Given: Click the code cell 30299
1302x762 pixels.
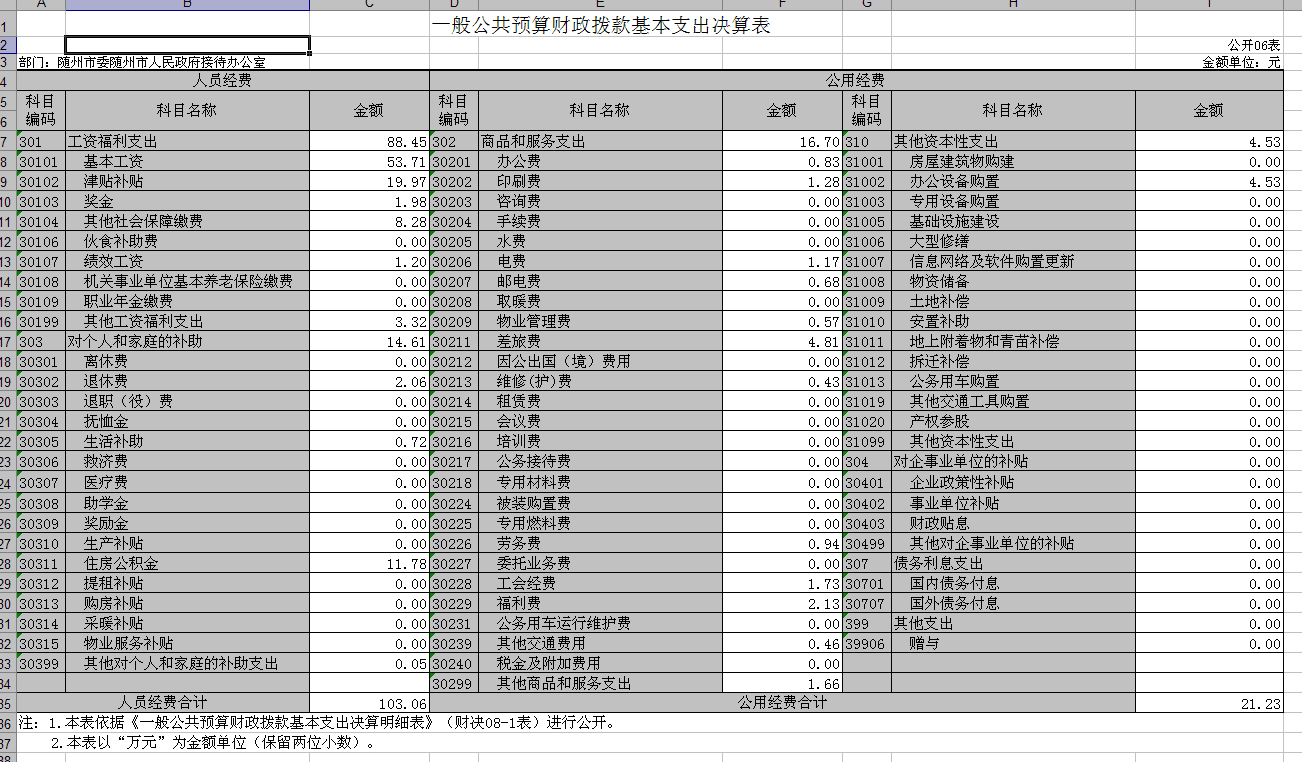Looking at the screenshot, I should (x=453, y=683).
